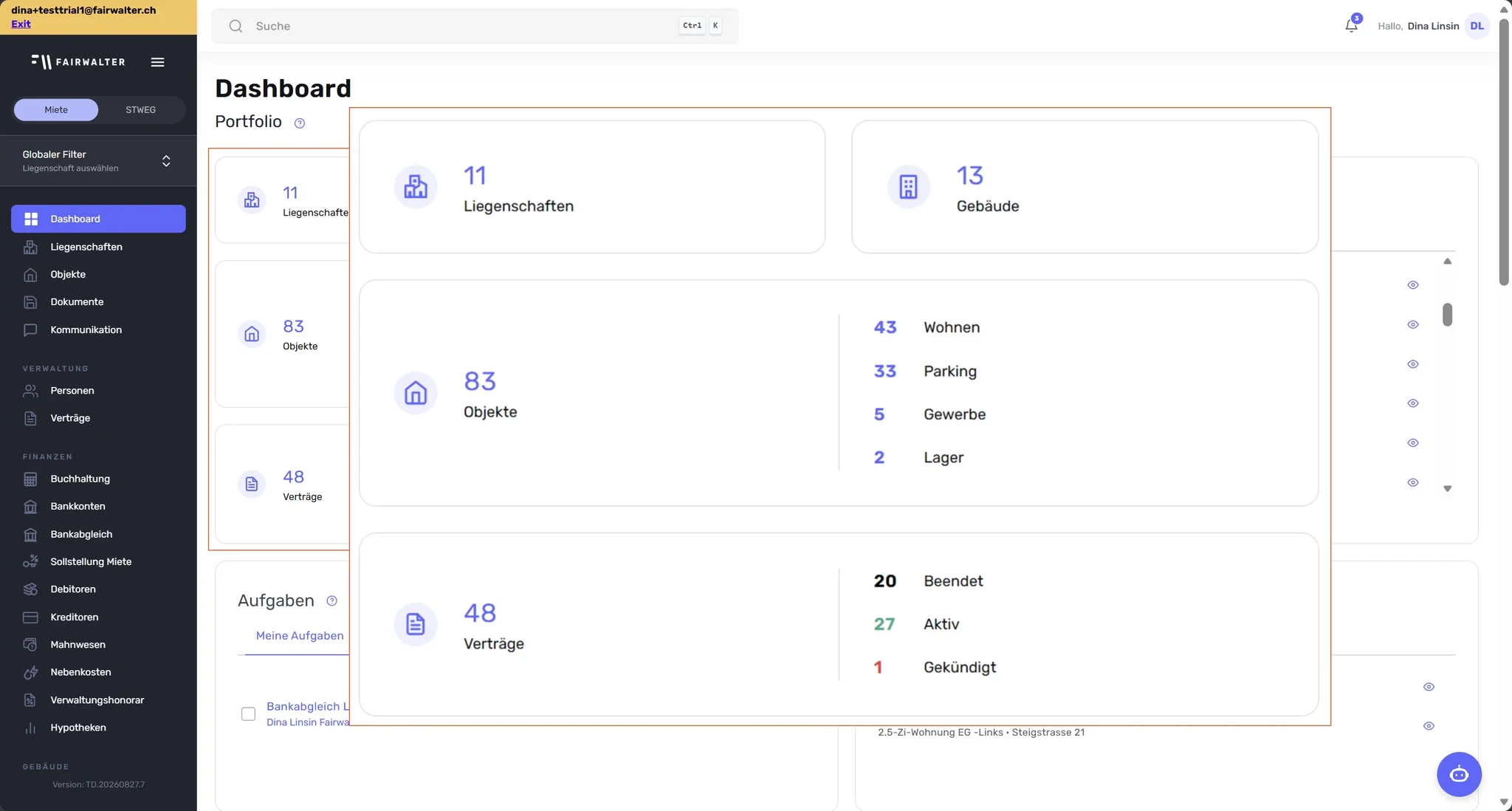Select the Meine Aufgaben tab
This screenshot has width=1512, height=811.
[300, 636]
